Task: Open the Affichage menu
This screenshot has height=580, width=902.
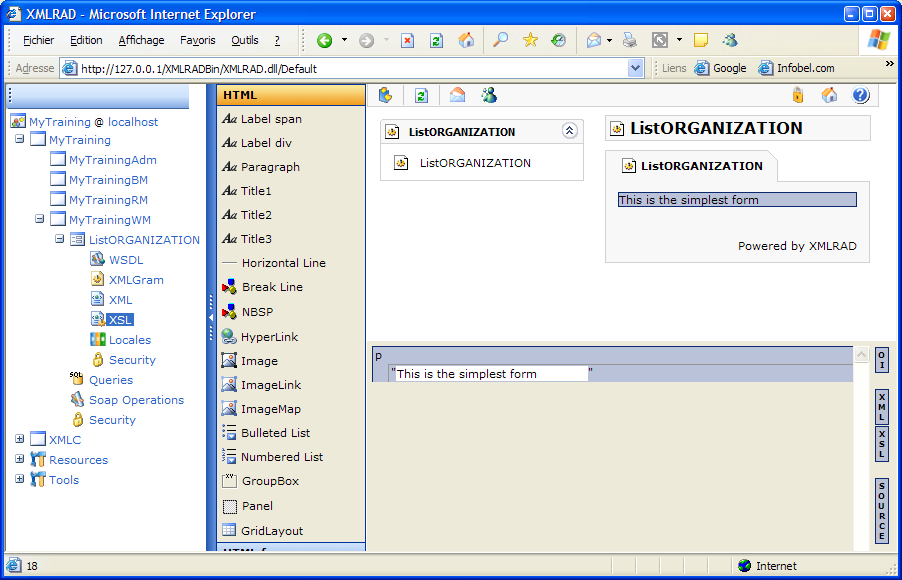Action: 141,41
